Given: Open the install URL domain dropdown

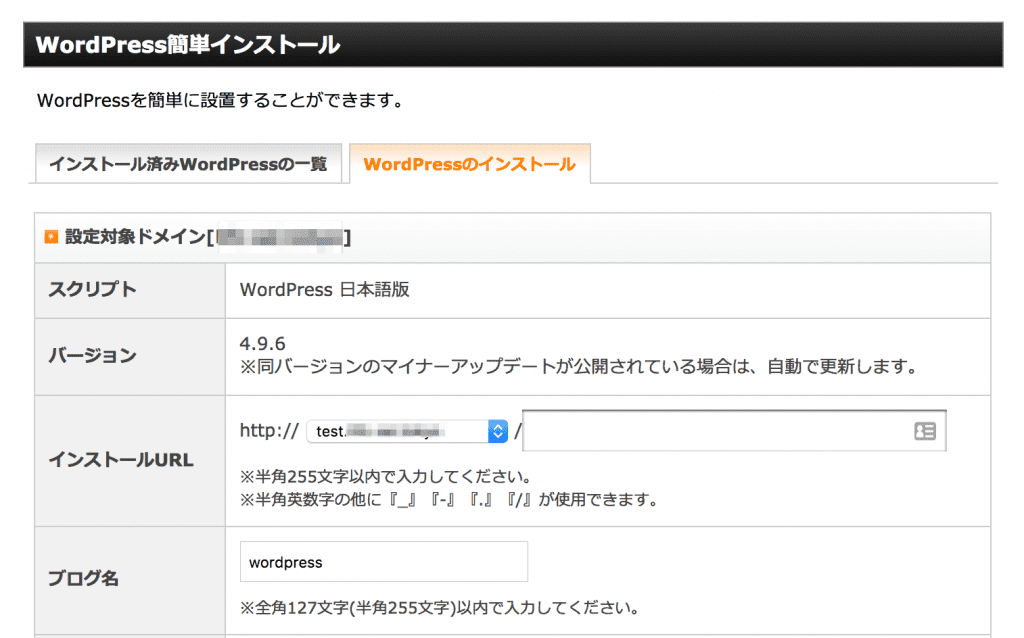Looking at the screenshot, I should point(407,431).
